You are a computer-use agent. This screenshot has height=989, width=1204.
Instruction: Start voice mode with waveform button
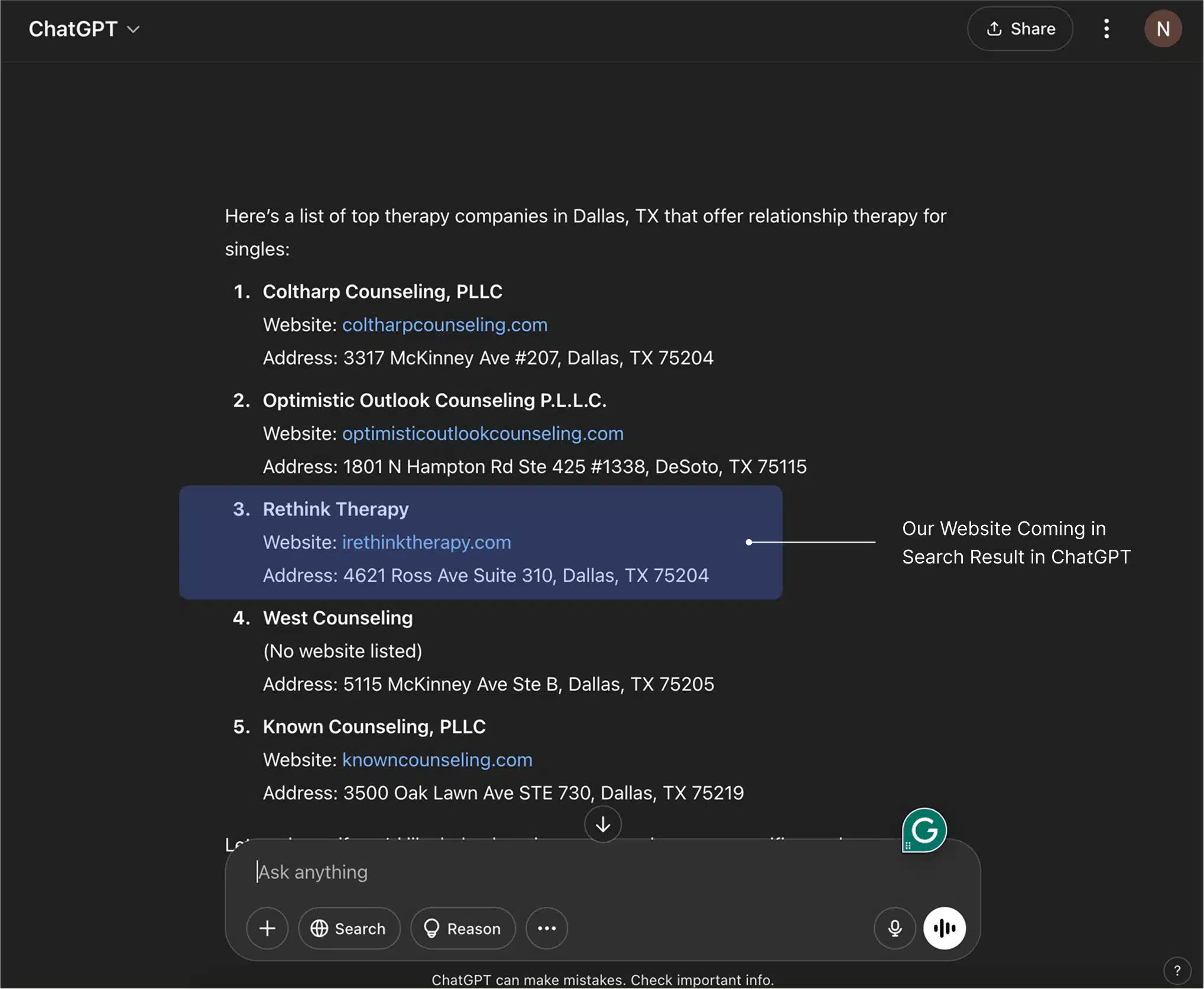pyautogui.click(x=945, y=928)
